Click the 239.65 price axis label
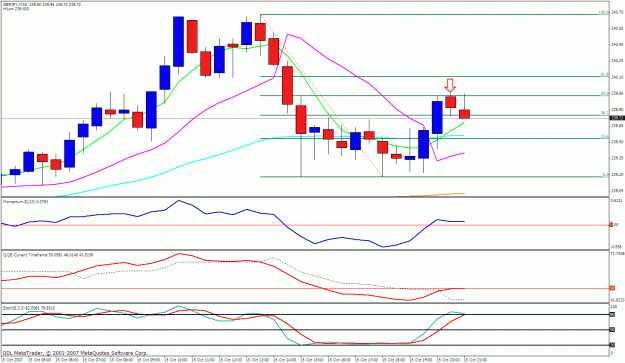Viewport: 625px width, 363px height. point(617,126)
